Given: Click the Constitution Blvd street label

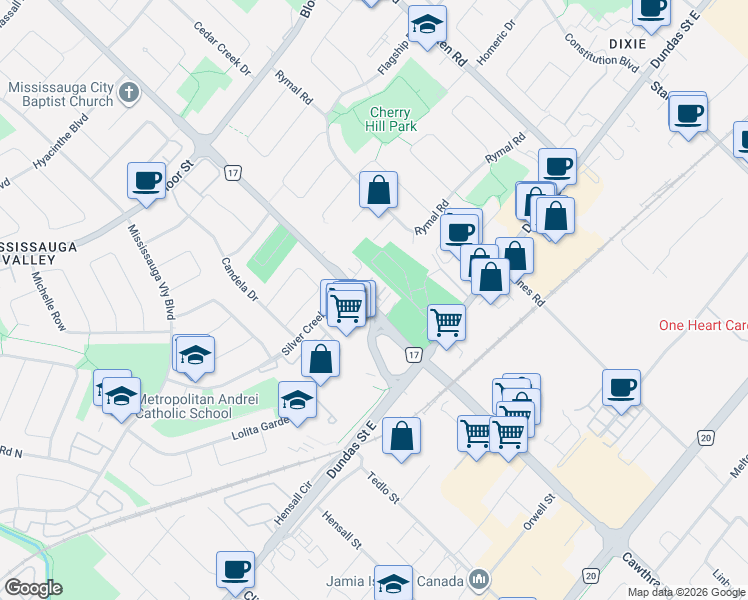Looking at the screenshot, I should [x=601, y=52].
